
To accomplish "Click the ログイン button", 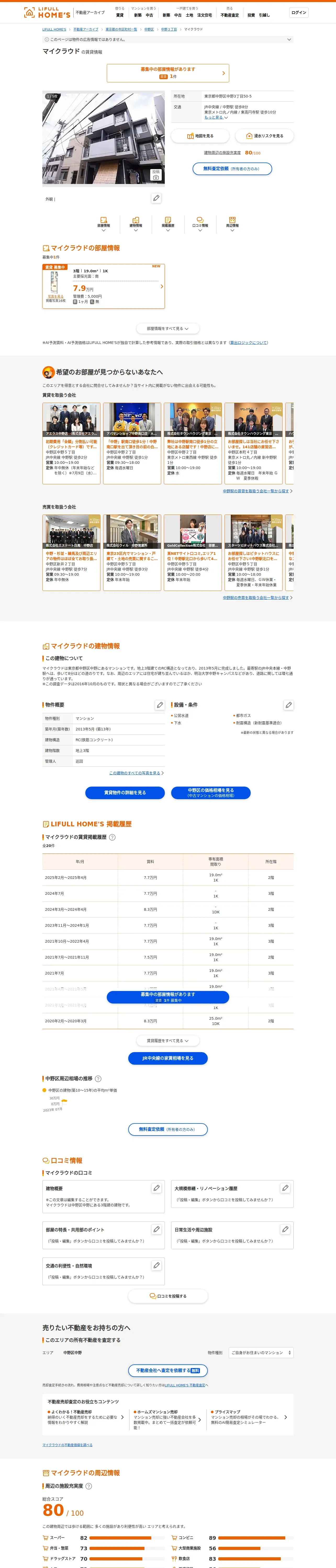I will 299,12.
